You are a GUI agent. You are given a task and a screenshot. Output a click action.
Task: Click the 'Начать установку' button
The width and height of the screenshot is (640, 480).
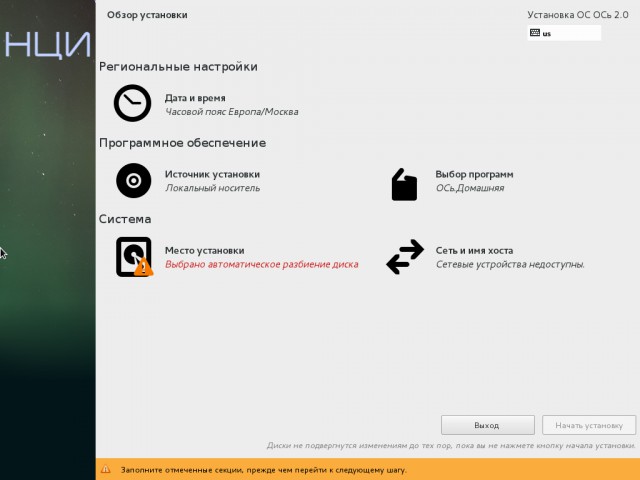(x=589, y=425)
